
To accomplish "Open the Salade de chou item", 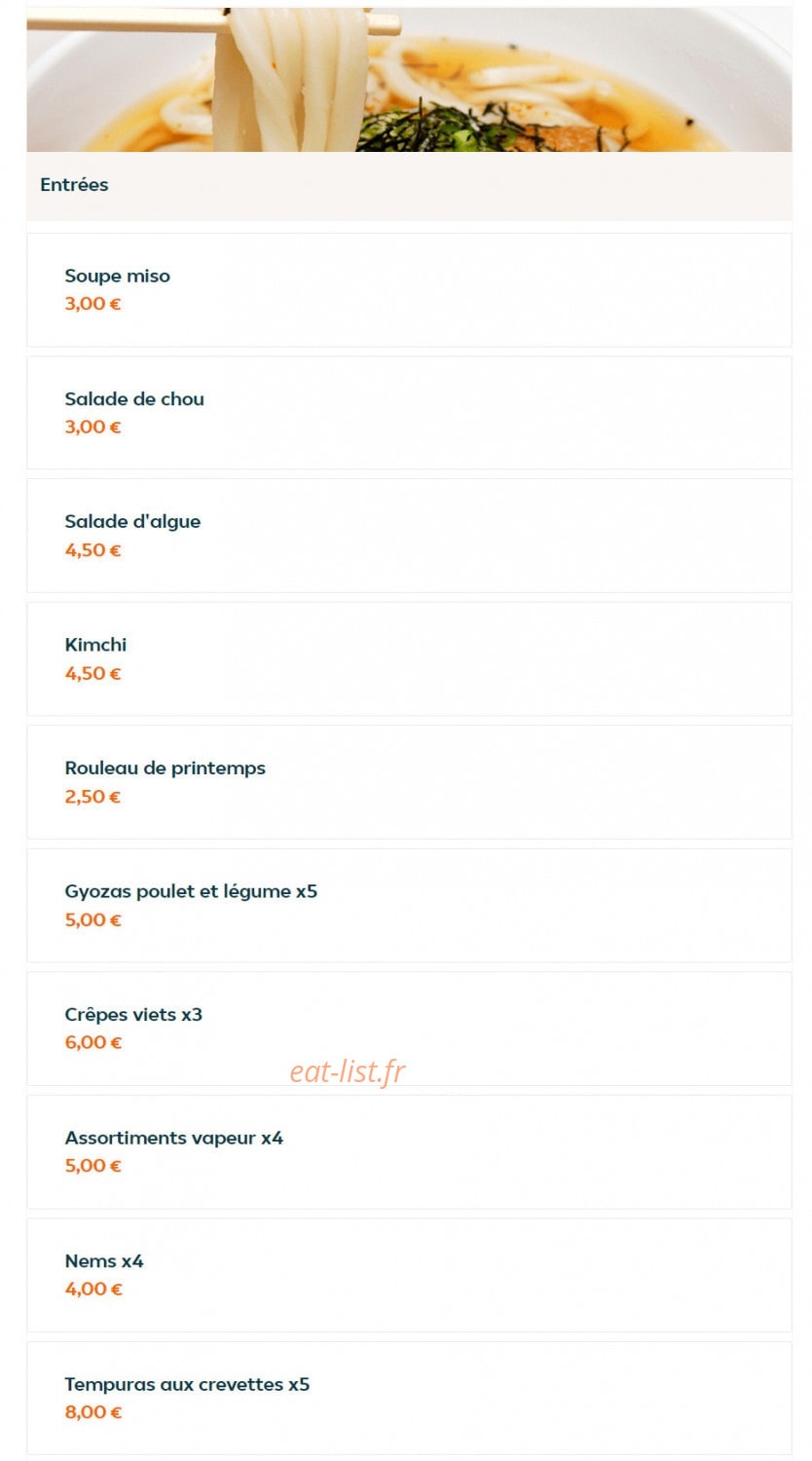I will [x=409, y=413].
